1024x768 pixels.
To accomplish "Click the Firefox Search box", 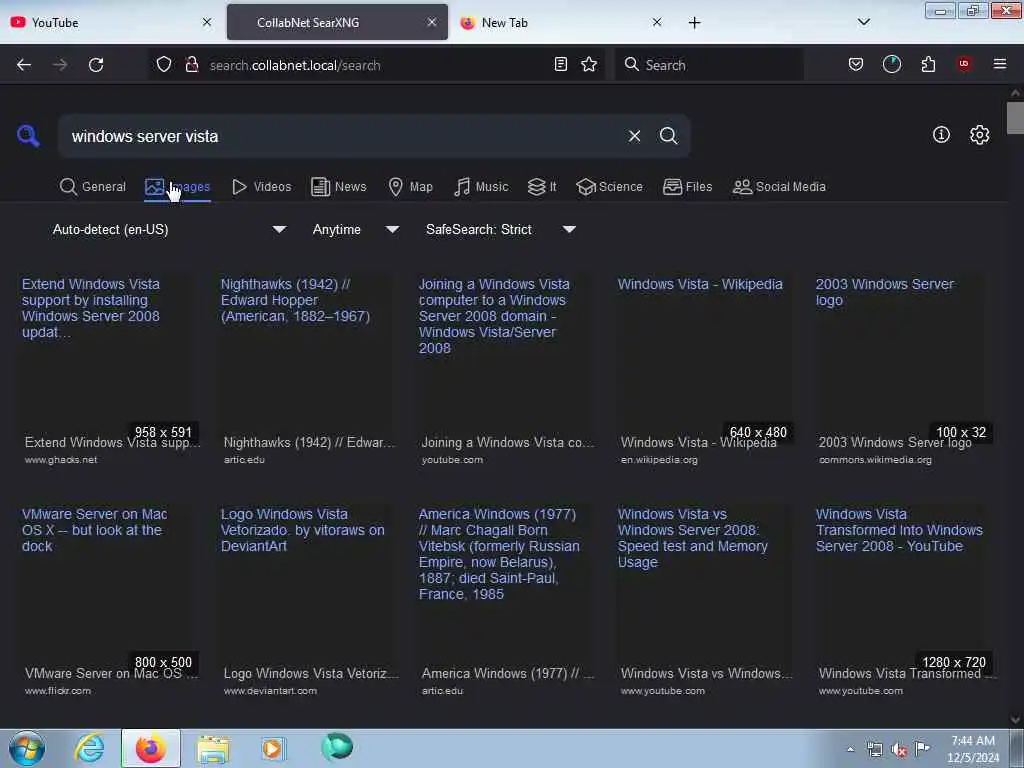I will pyautogui.click(x=709, y=65).
